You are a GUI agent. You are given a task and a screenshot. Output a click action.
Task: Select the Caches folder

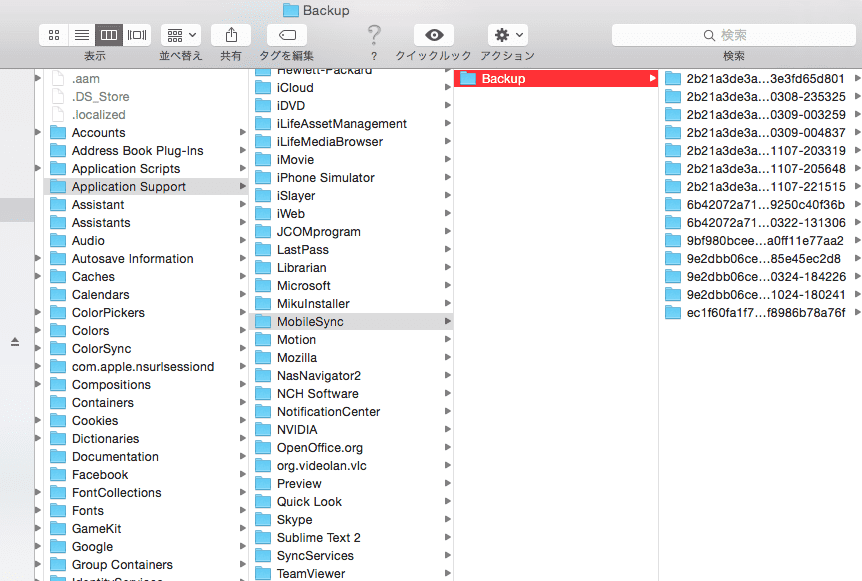(145, 276)
